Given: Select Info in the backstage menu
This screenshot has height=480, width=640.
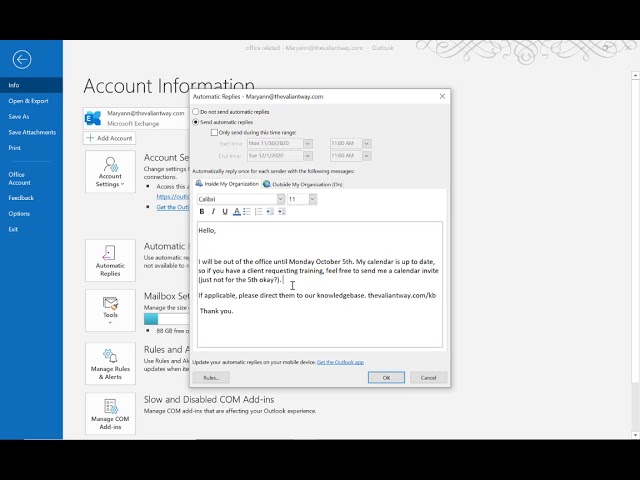Looking at the screenshot, I should [x=31, y=85].
